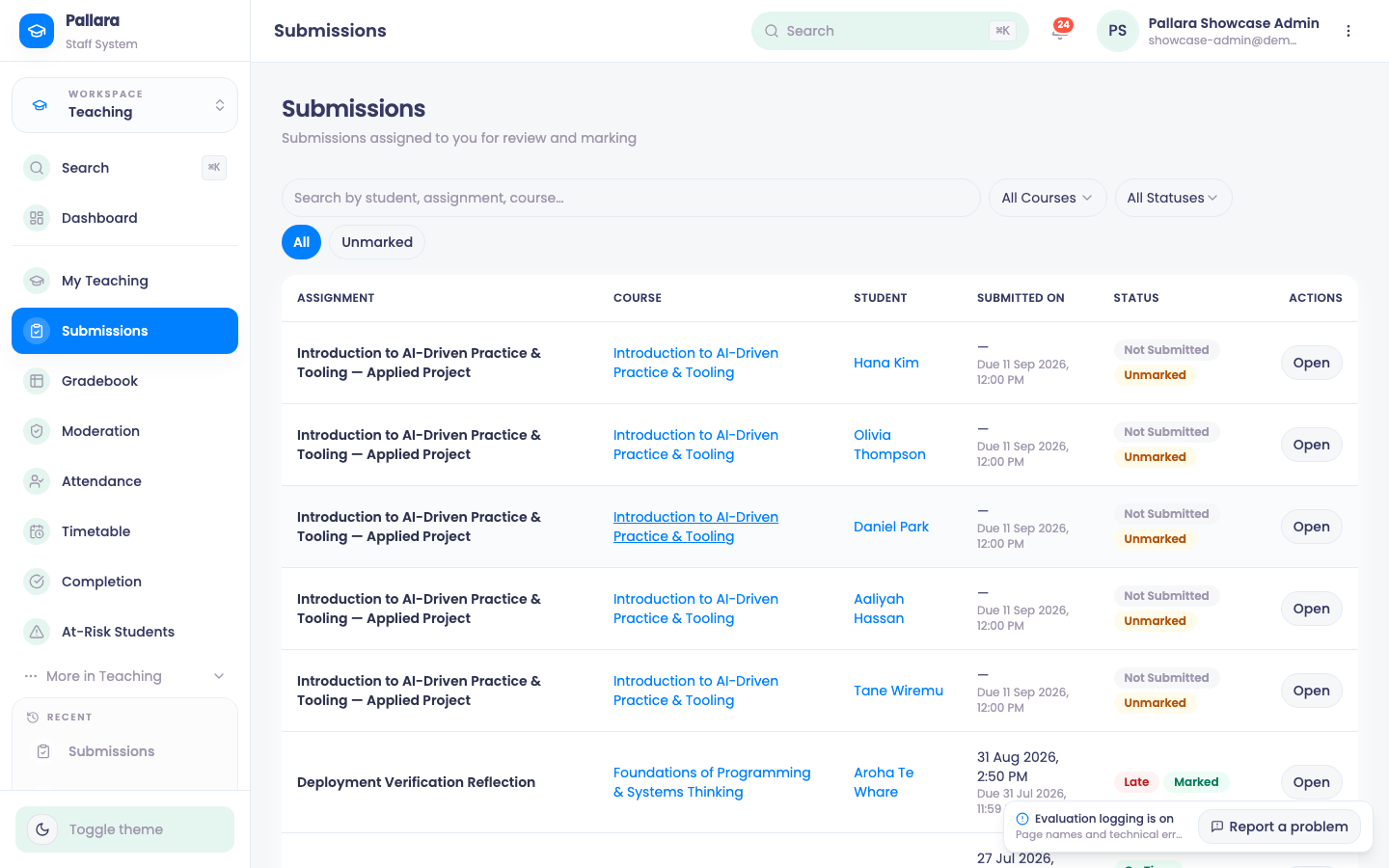Open Moderation page

pos(124,431)
